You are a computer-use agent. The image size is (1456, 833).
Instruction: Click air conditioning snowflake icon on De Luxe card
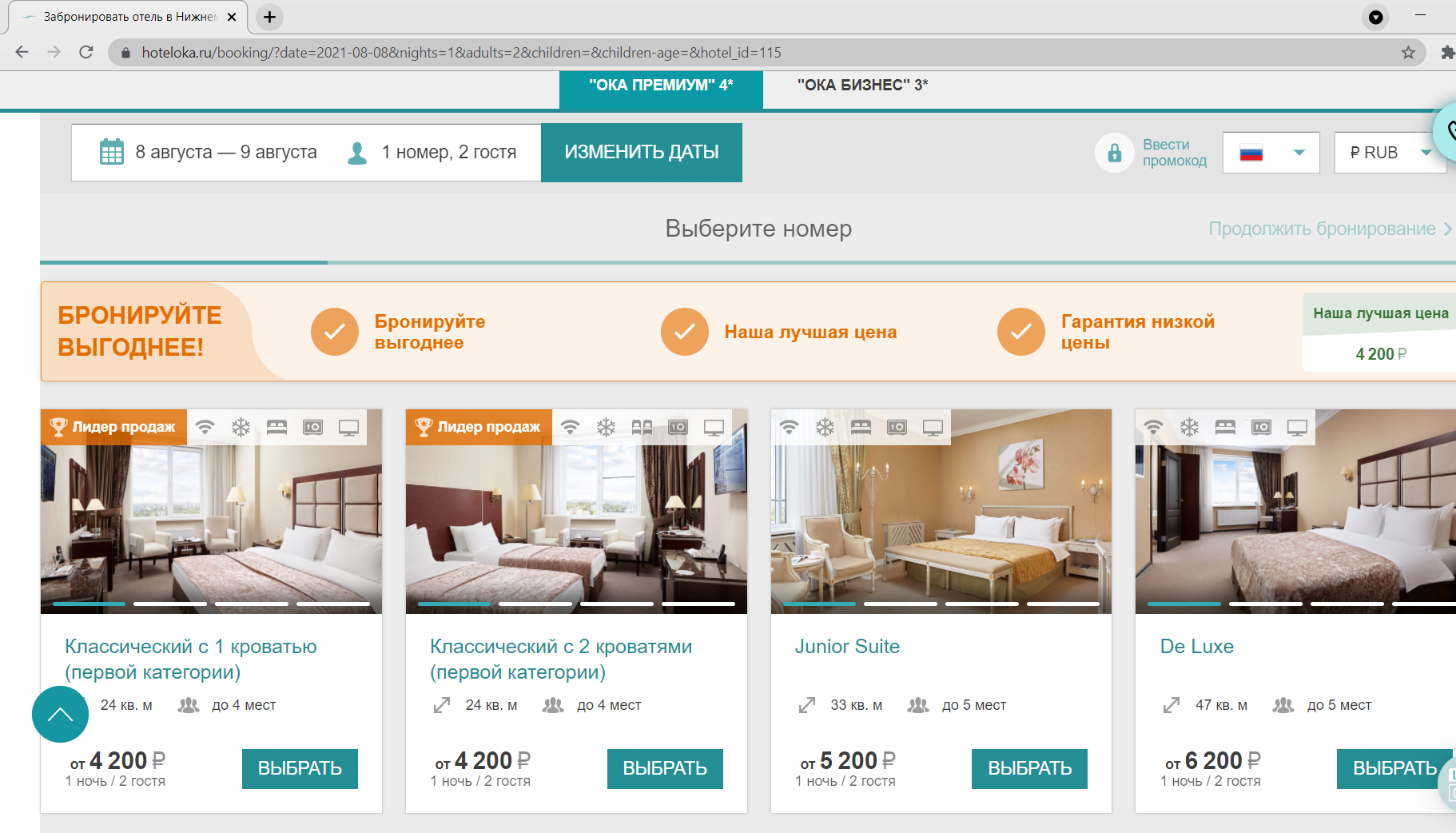tap(1189, 427)
